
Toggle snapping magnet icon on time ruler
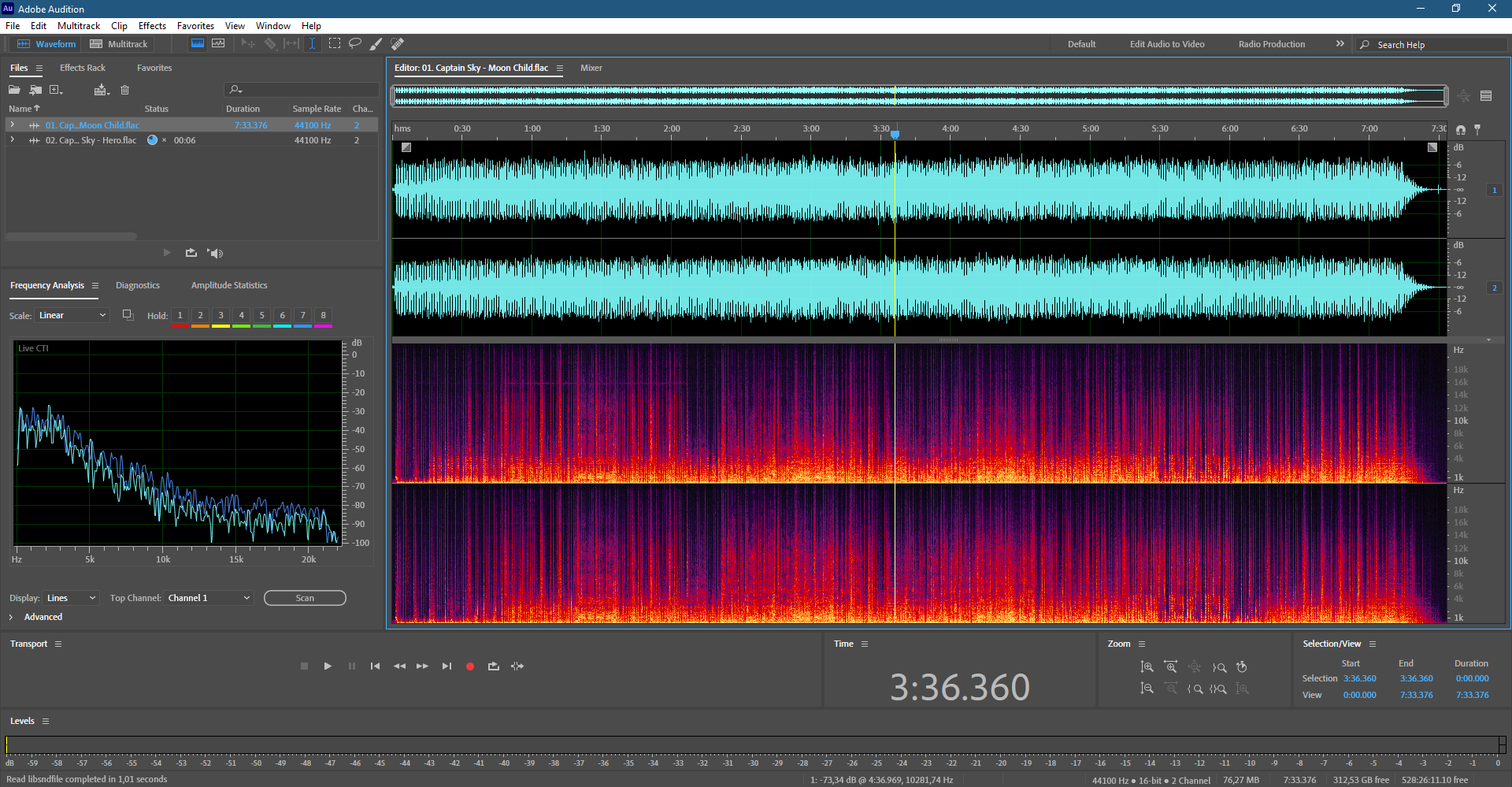coord(1461,129)
